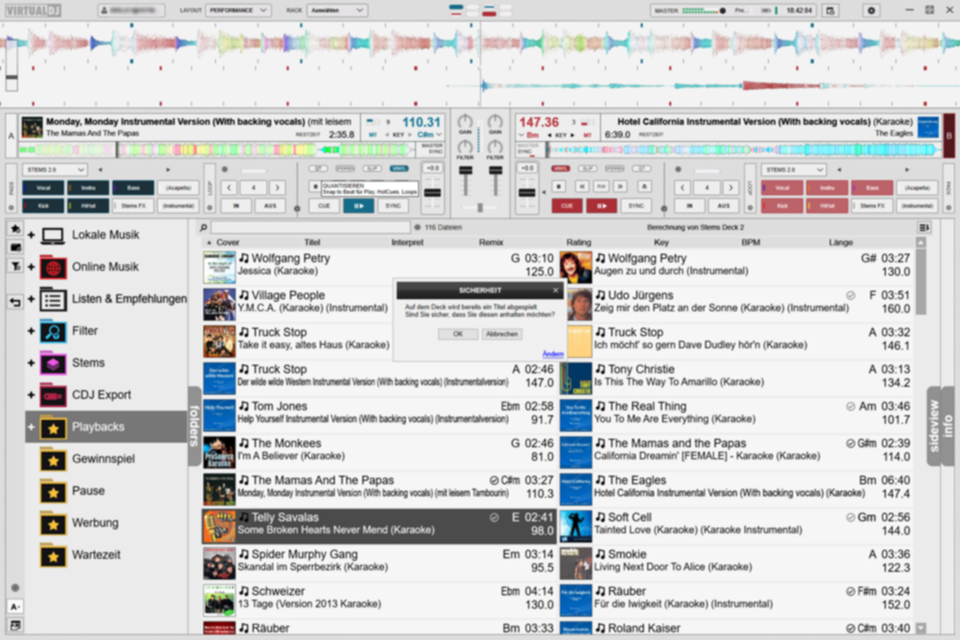Image resolution: width=960 pixels, height=640 pixels.
Task: Click the column options icon at top right of browser
Action: point(924,228)
